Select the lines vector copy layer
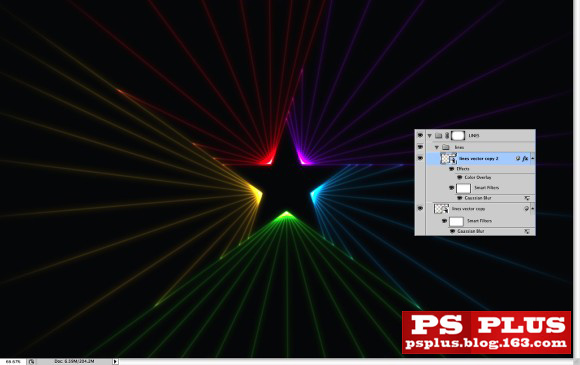The width and height of the screenshot is (580, 365). click(480, 209)
